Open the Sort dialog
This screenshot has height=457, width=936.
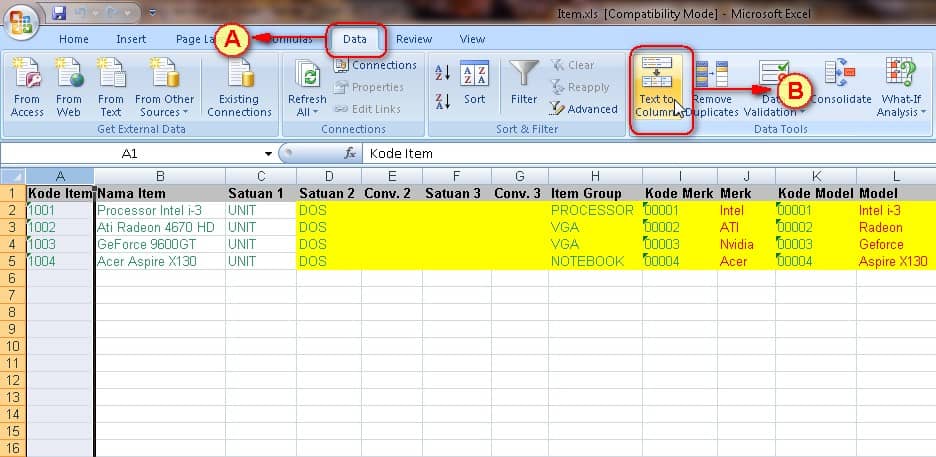point(475,83)
